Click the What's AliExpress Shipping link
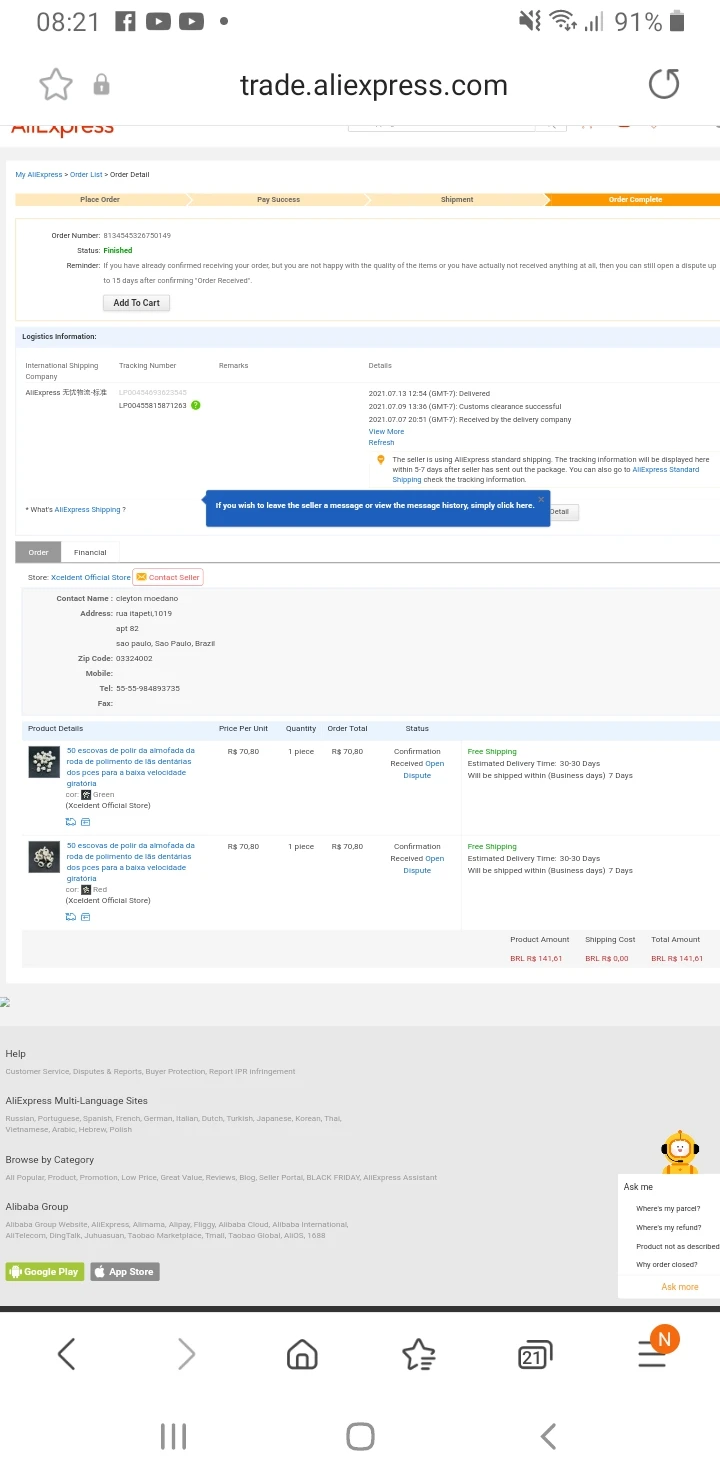 [88, 510]
